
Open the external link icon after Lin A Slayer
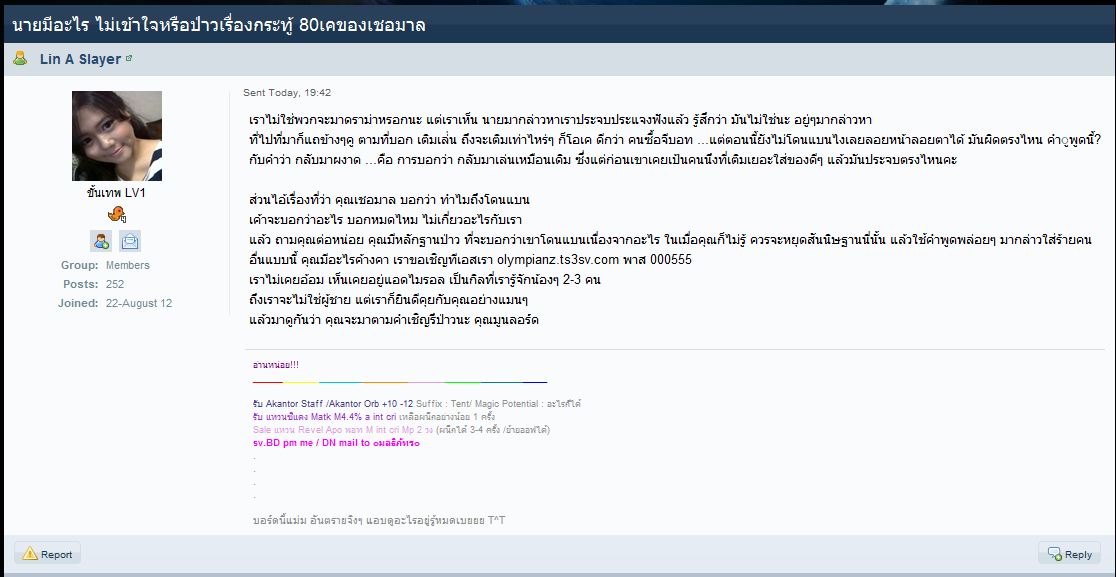(129, 59)
